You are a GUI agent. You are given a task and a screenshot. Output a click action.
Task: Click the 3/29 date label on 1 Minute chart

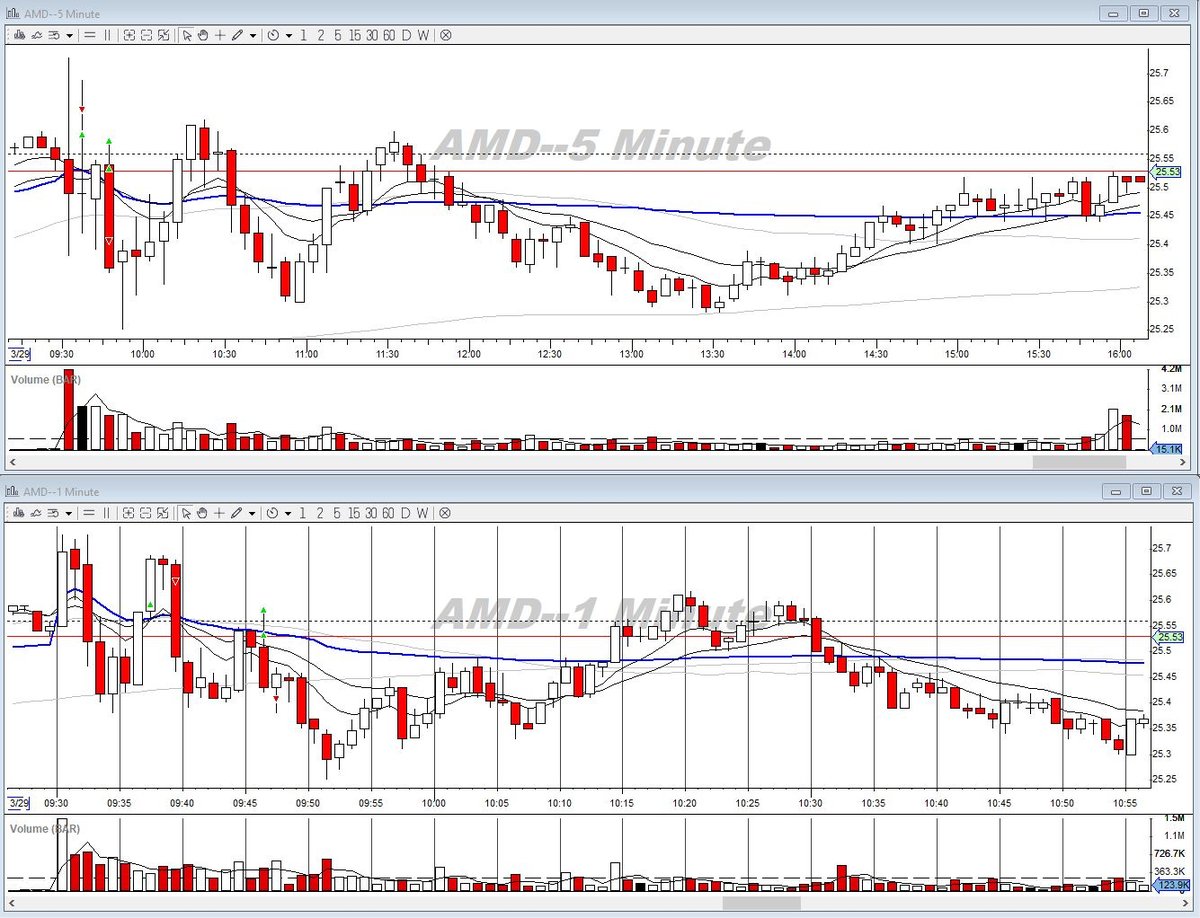[18, 803]
